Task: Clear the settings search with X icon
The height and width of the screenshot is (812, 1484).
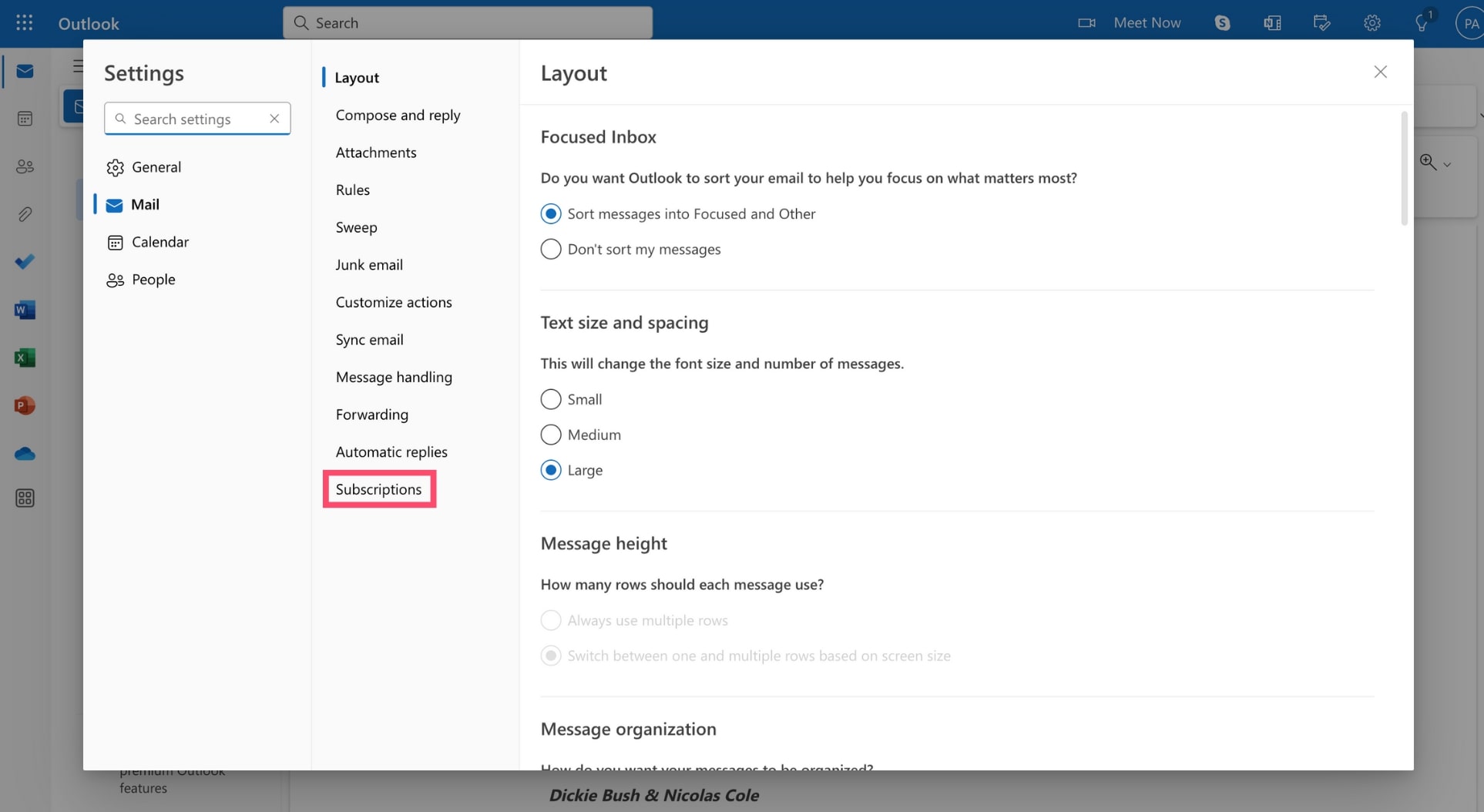Action: (274, 119)
